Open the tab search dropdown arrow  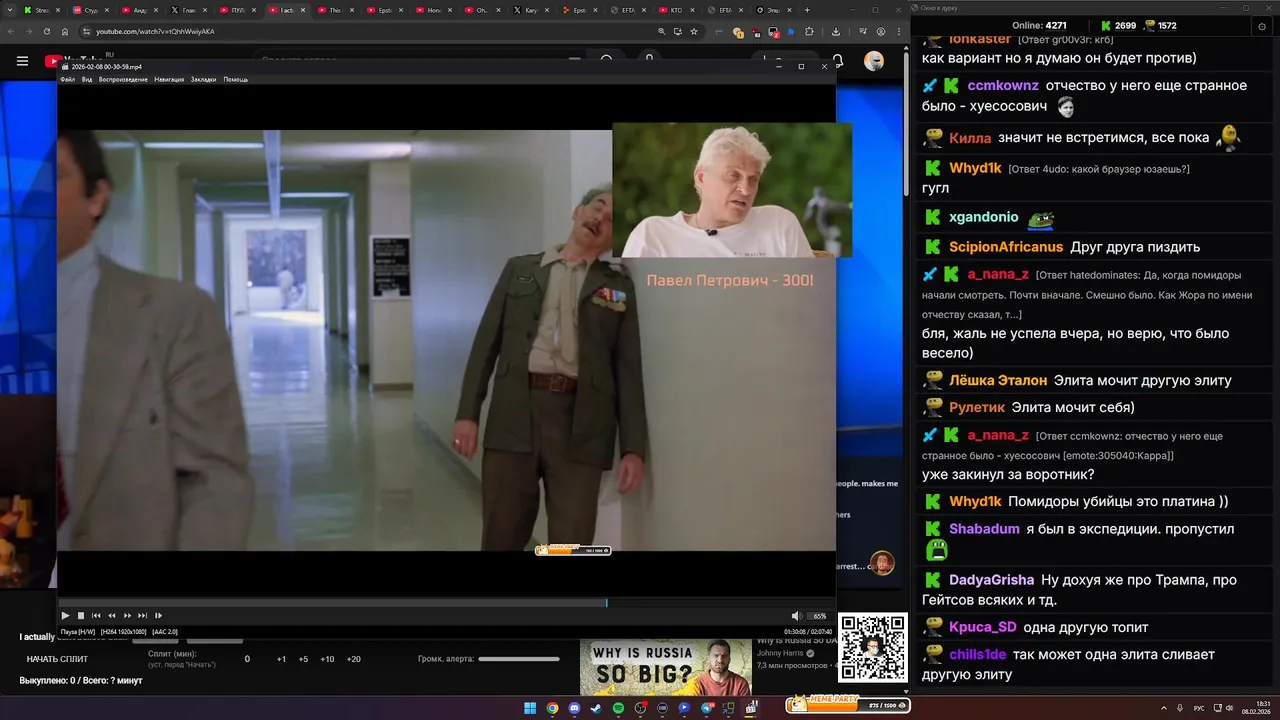coord(11,10)
